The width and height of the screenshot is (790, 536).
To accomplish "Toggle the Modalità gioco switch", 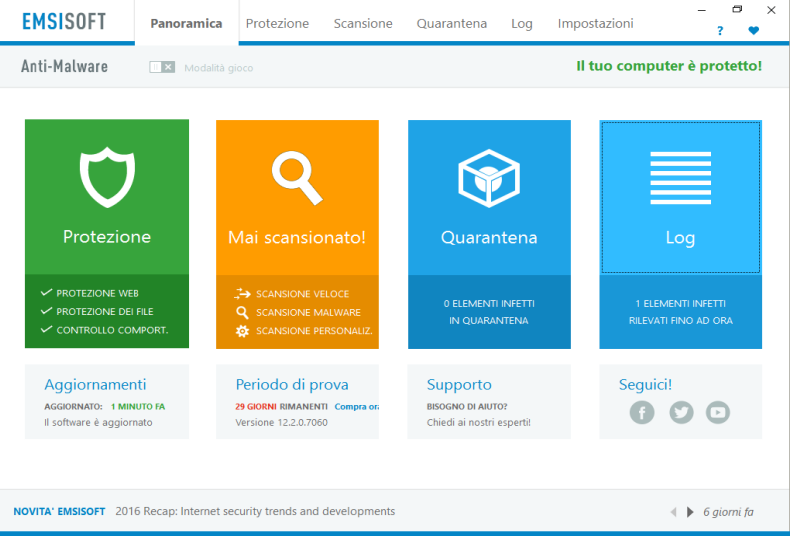I will pyautogui.click(x=162, y=67).
